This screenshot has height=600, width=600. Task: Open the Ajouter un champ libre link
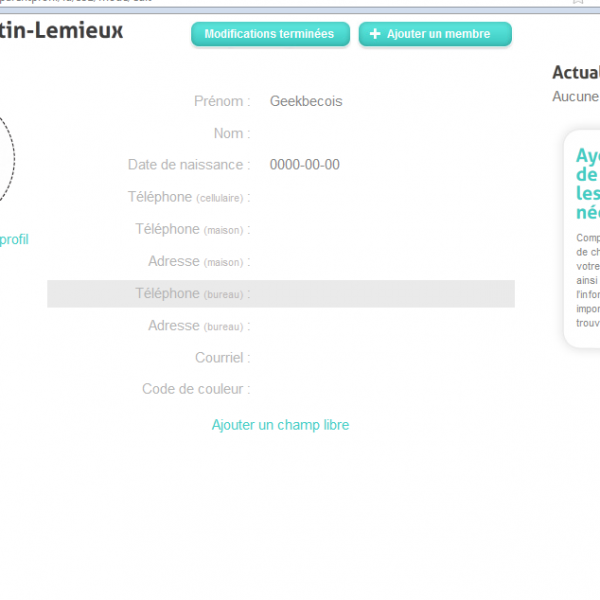280,425
